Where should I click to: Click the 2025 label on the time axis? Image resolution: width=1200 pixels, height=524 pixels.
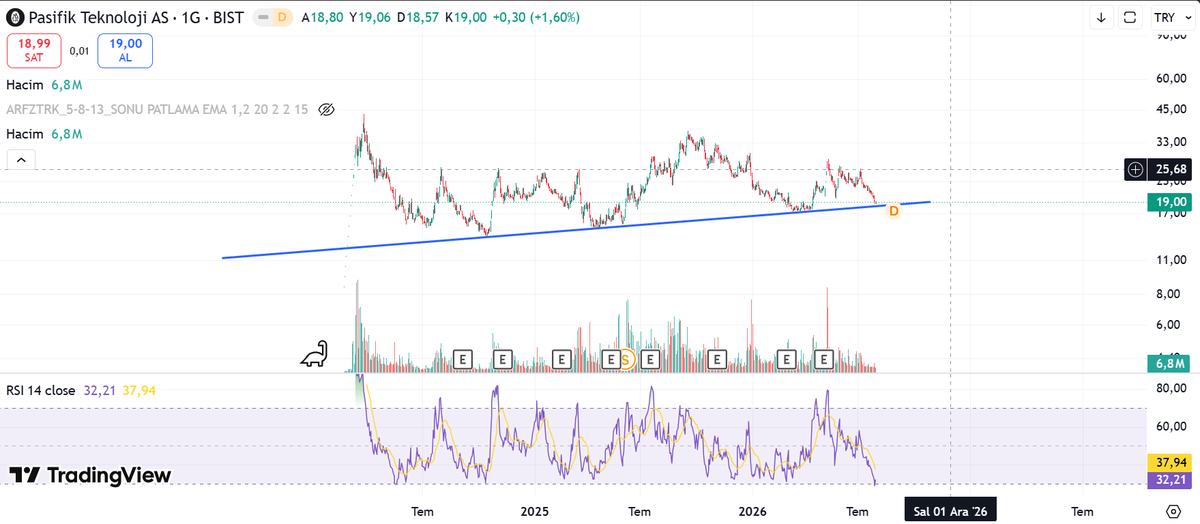tap(535, 511)
